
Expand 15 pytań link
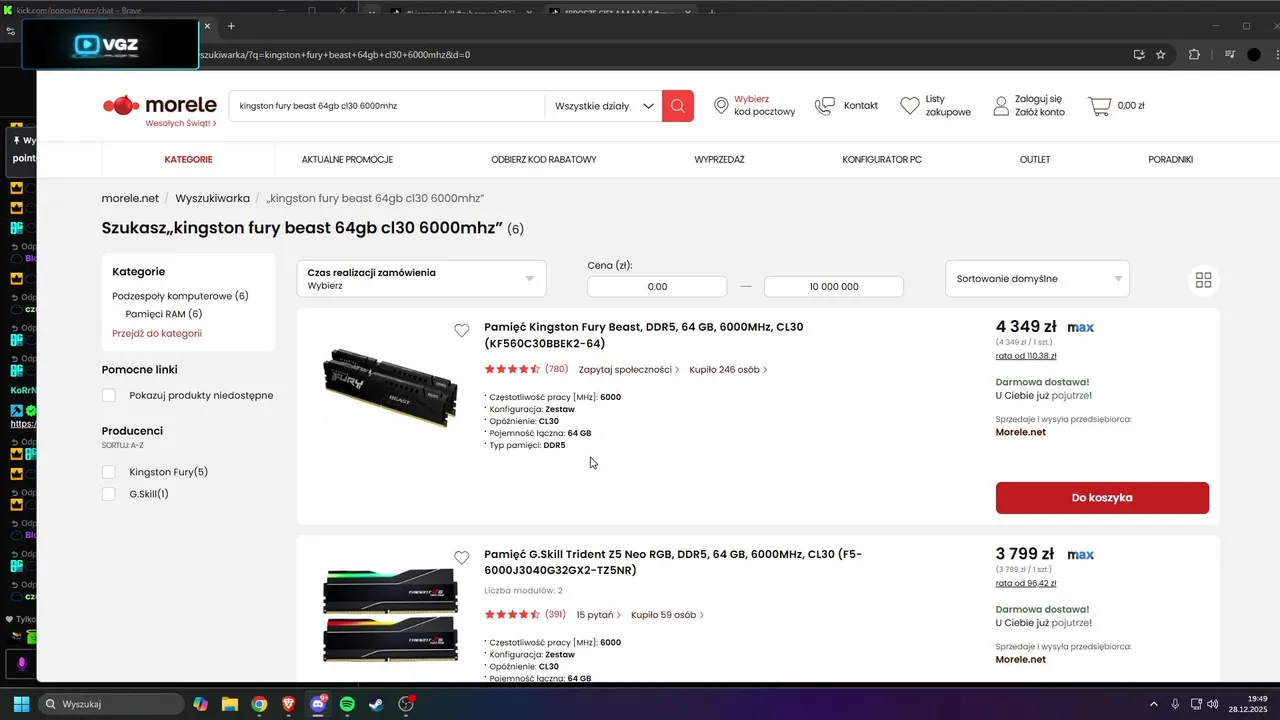click(599, 615)
